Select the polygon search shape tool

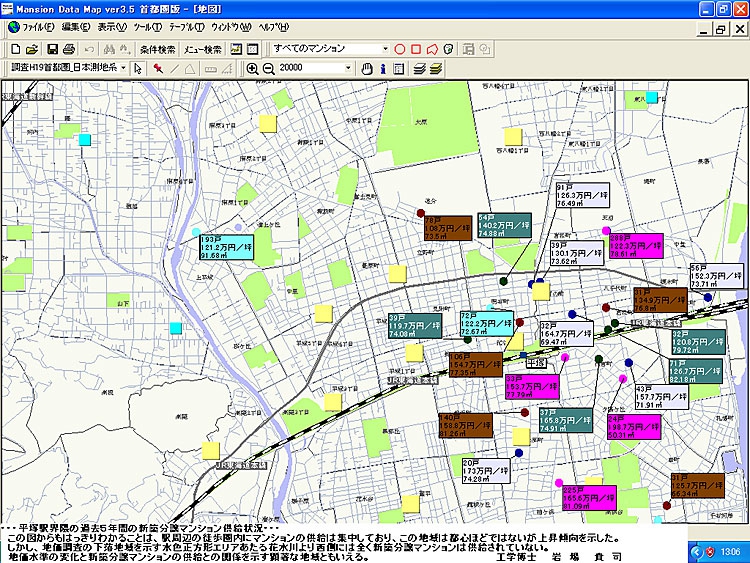[432, 49]
